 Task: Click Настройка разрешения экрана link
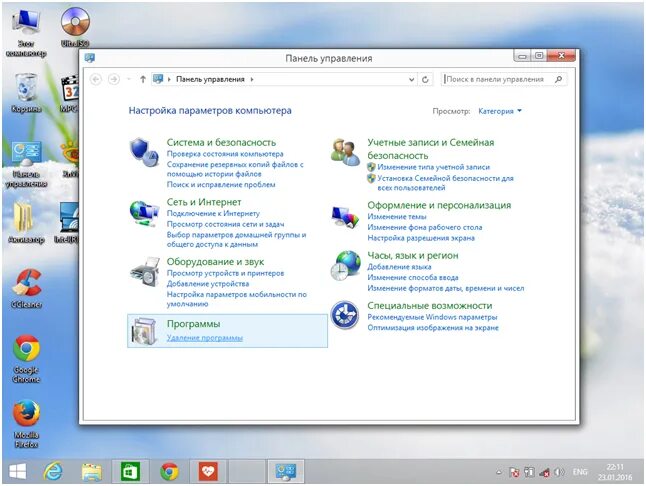(421, 238)
